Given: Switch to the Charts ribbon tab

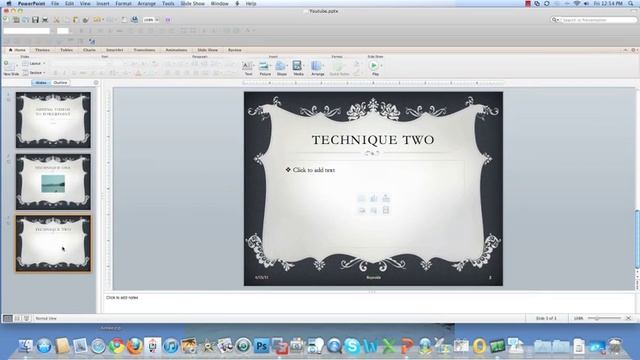Looking at the screenshot, I should pos(89,50).
